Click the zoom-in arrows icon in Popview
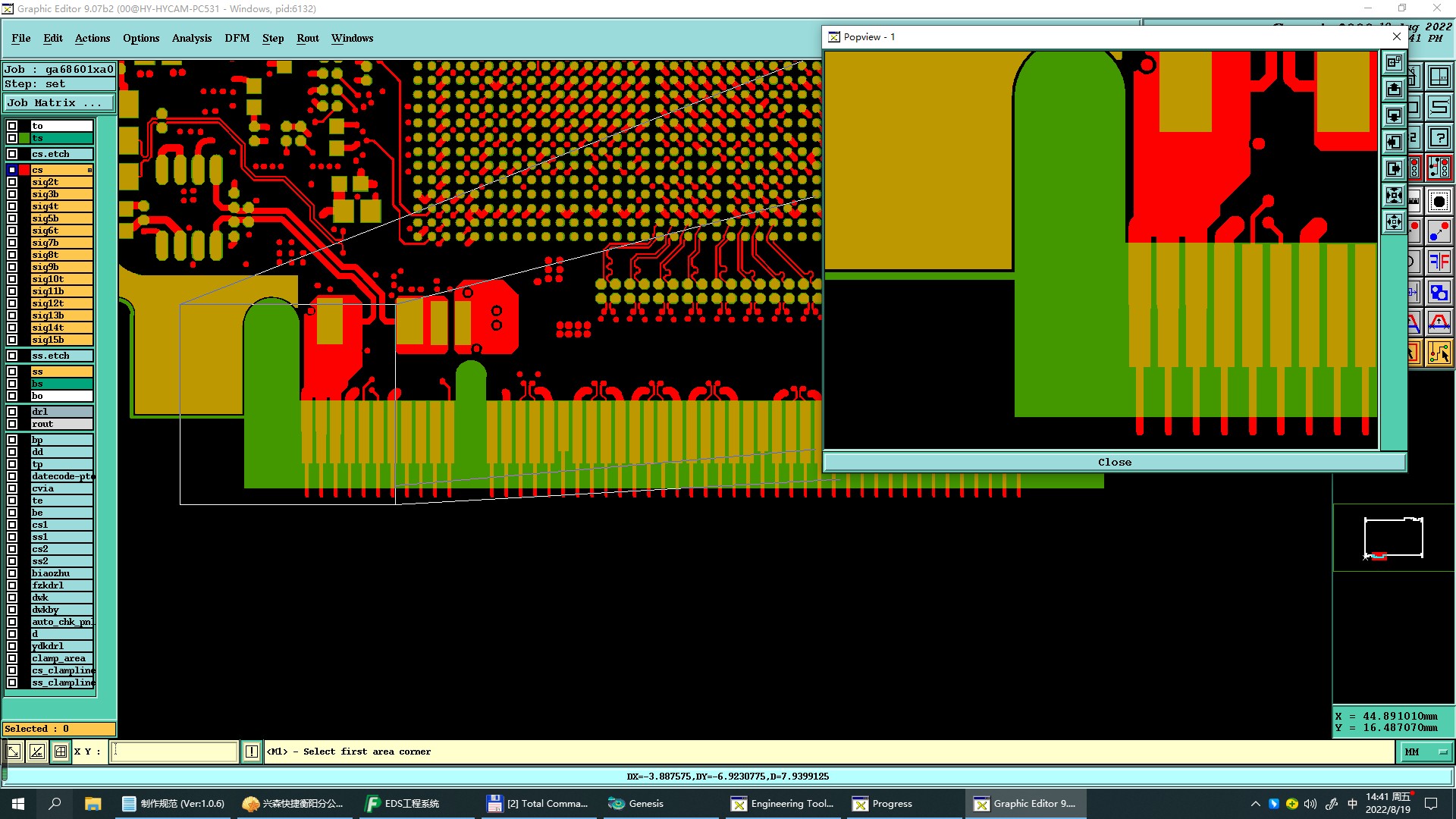The width and height of the screenshot is (1456, 819). pos(1394,196)
